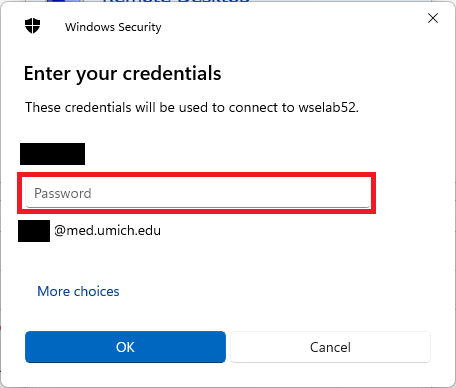Open the More choices link
The width and height of the screenshot is (456, 388).
tap(78, 291)
